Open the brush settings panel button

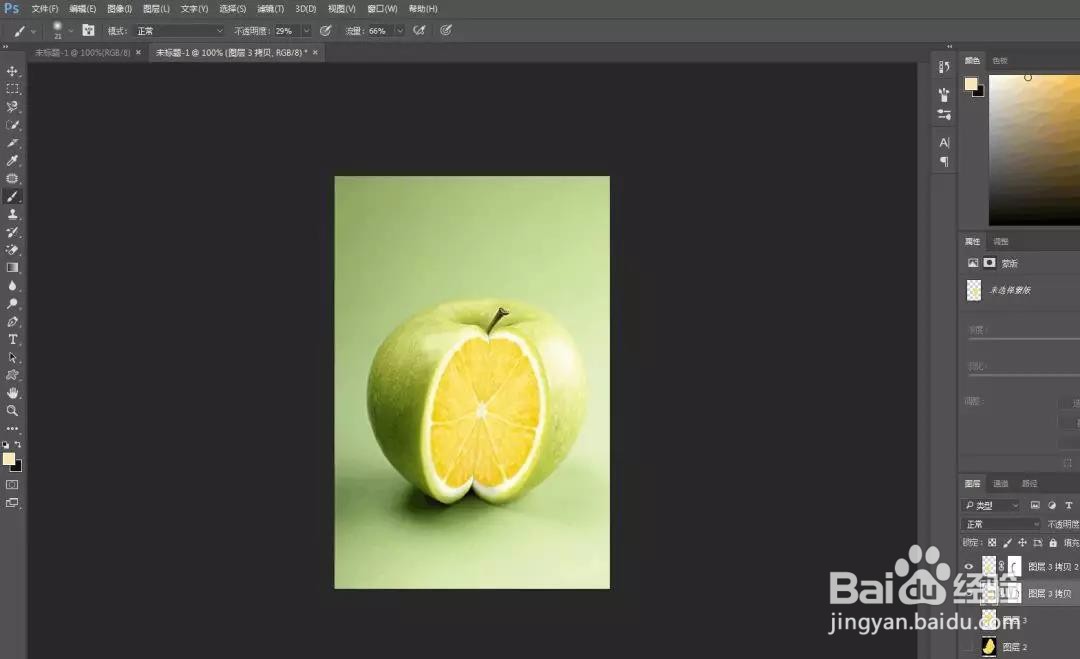[88, 30]
